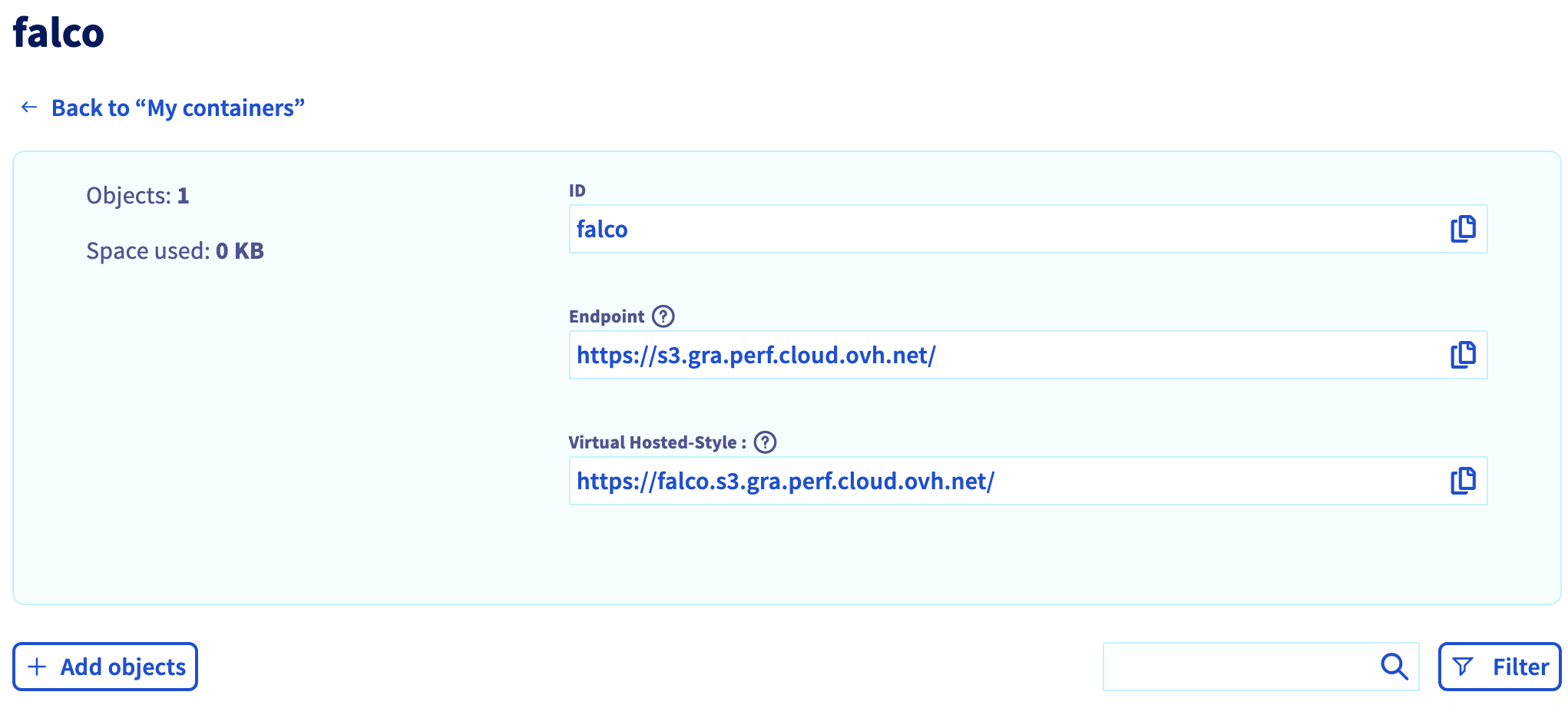Copy the container ID to clipboard
The width and height of the screenshot is (1568, 705).
point(1462,228)
